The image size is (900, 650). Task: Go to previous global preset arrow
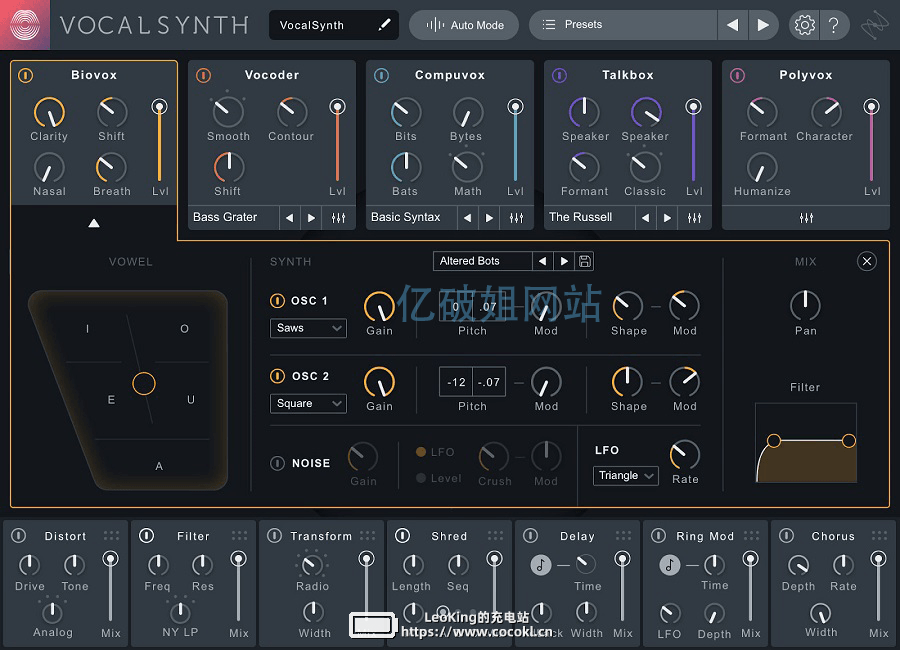point(732,25)
